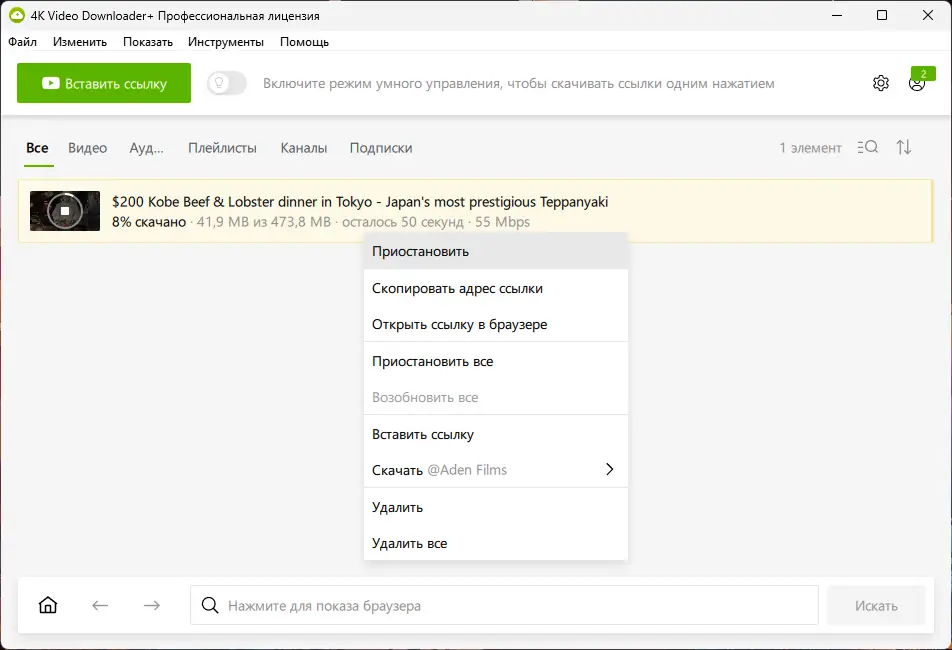The width and height of the screenshot is (952, 650).
Task: Click the back arrow navigation icon
Action: coord(100,605)
